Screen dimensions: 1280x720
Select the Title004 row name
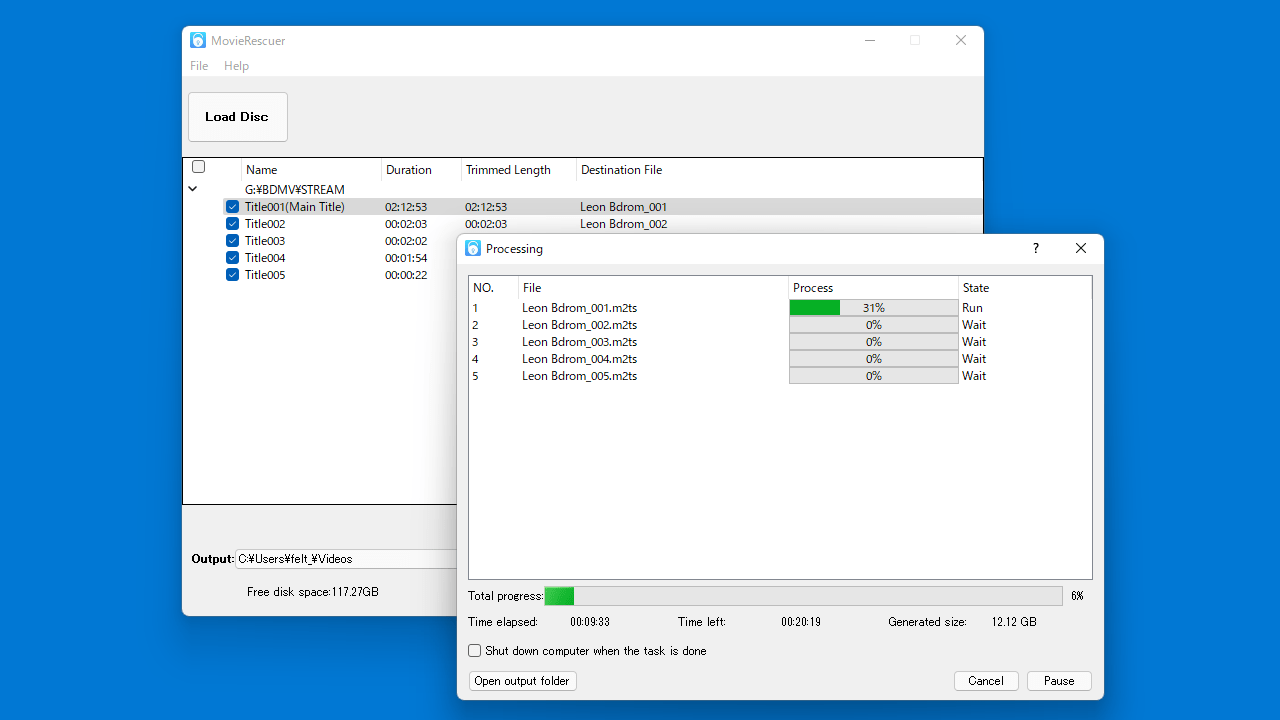coord(265,258)
